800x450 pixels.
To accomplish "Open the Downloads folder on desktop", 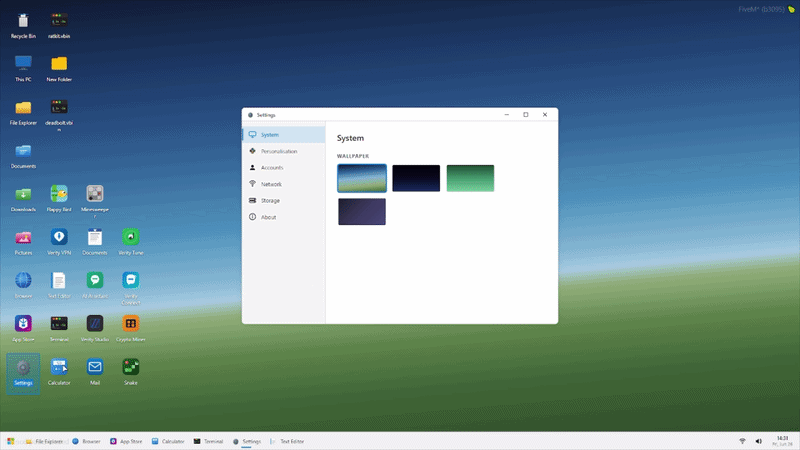I will pos(23,199).
